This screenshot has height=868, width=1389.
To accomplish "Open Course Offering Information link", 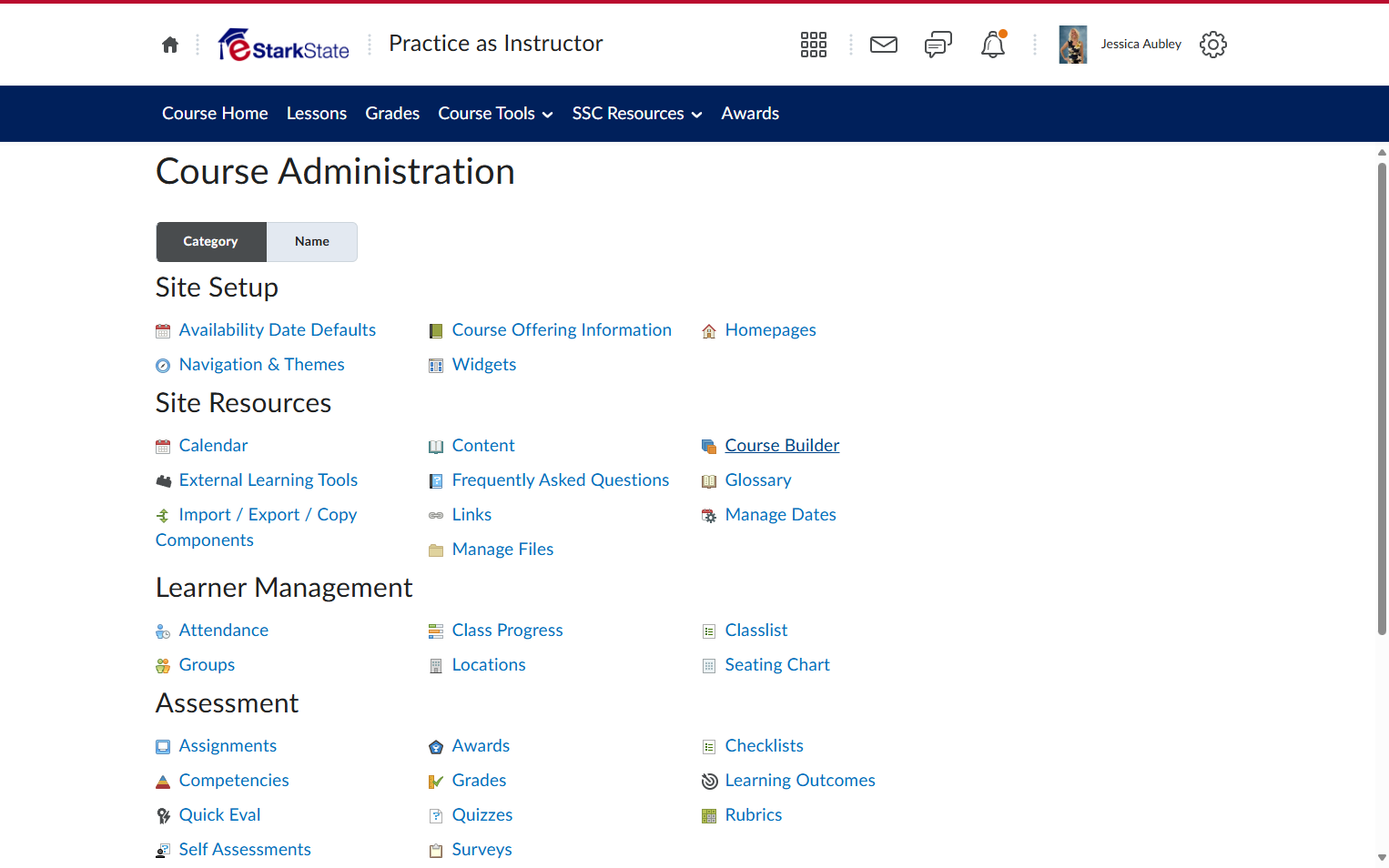I will (x=562, y=330).
